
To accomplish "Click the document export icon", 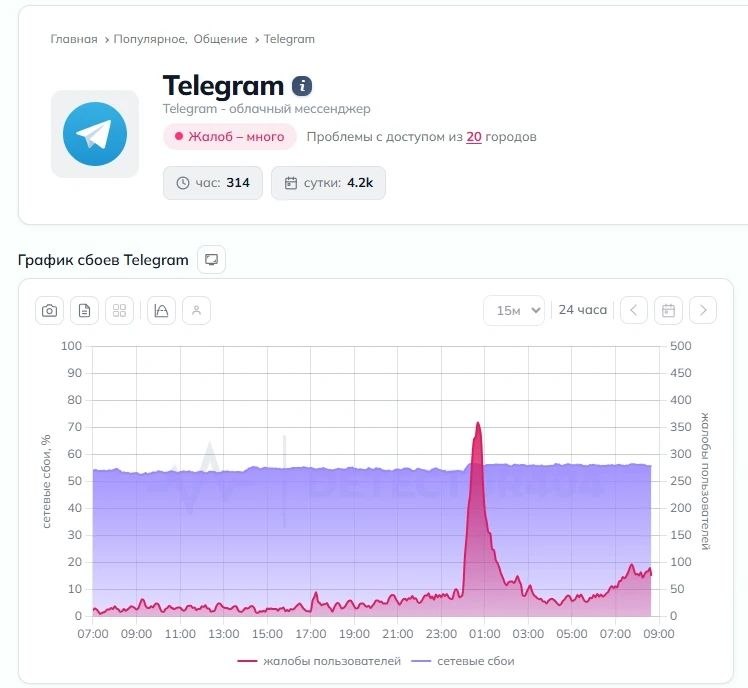I will 84,311.
